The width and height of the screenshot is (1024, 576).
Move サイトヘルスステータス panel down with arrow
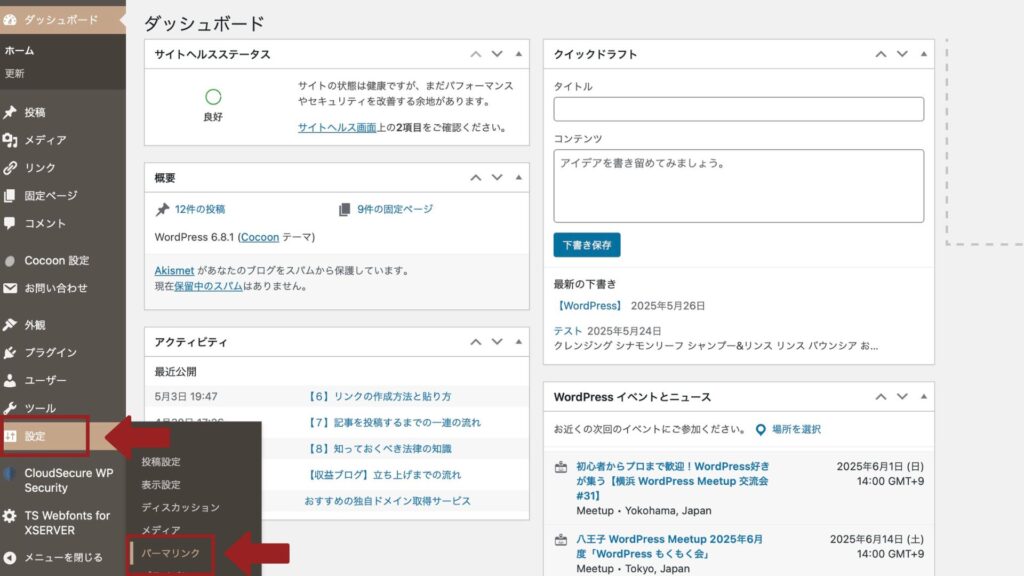pos(497,54)
